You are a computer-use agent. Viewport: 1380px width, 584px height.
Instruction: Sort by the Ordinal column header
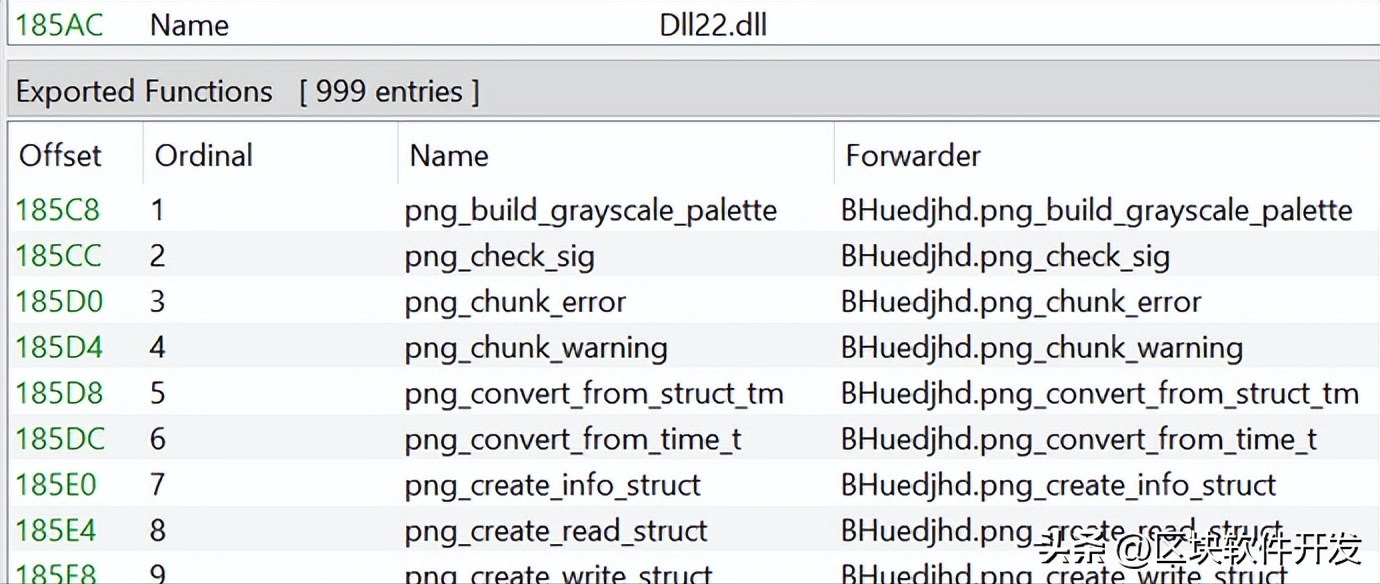203,156
